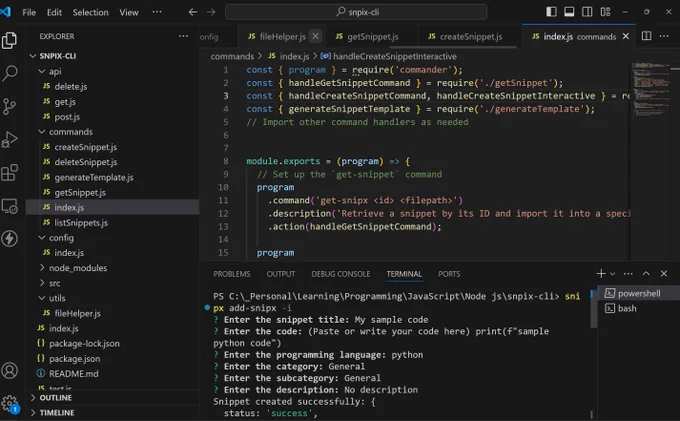680x421 pixels.
Task: Toggle the primary side bar layout button
Action: (x=551, y=12)
